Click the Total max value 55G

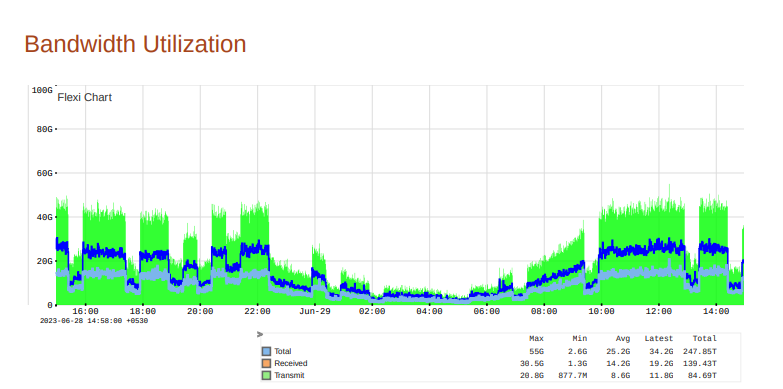click(536, 352)
